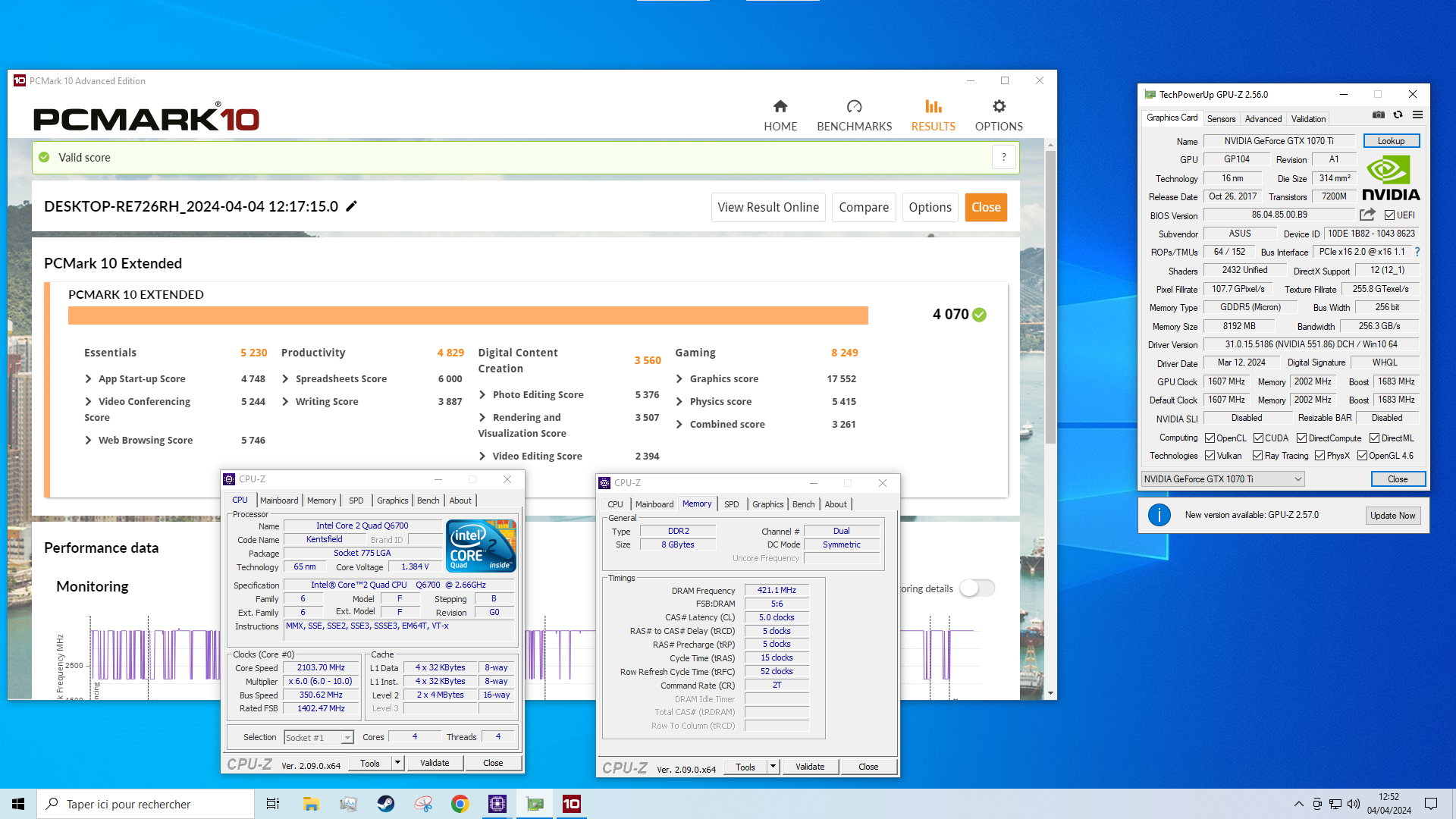Click BIOS version share/export icon in GPU-Z

coord(1367,215)
